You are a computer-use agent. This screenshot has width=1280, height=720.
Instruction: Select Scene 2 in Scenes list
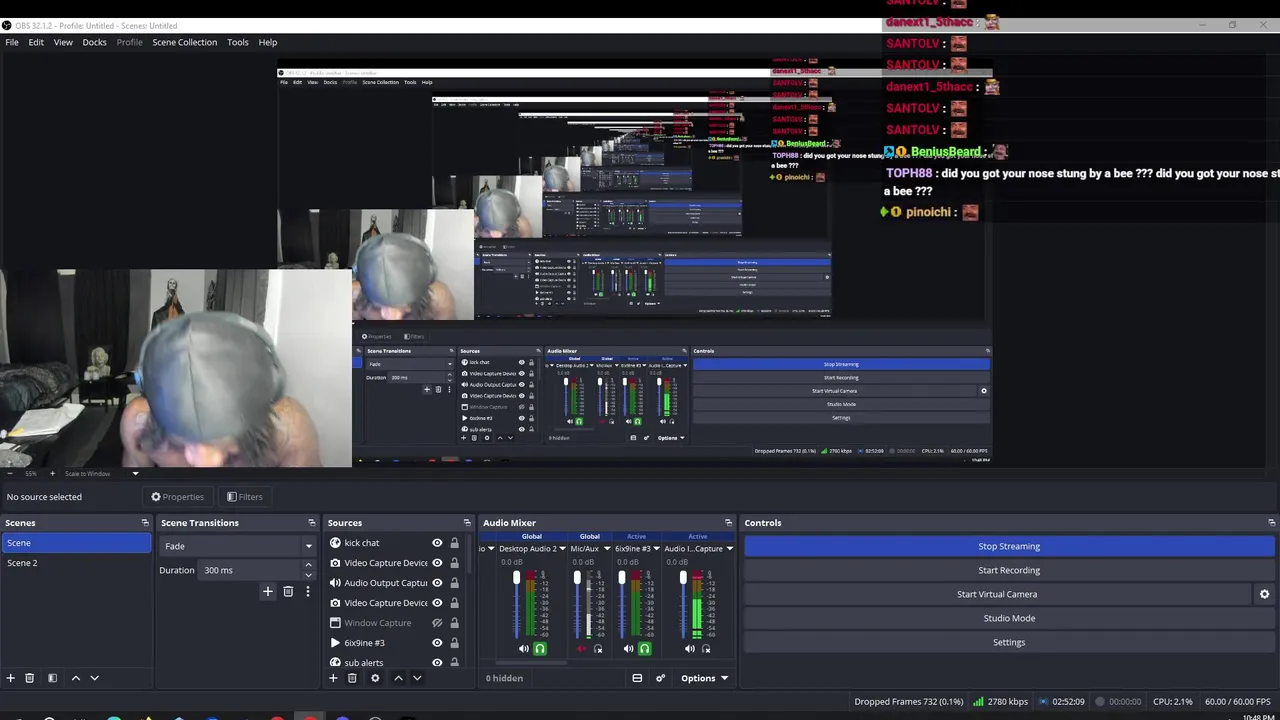point(76,563)
